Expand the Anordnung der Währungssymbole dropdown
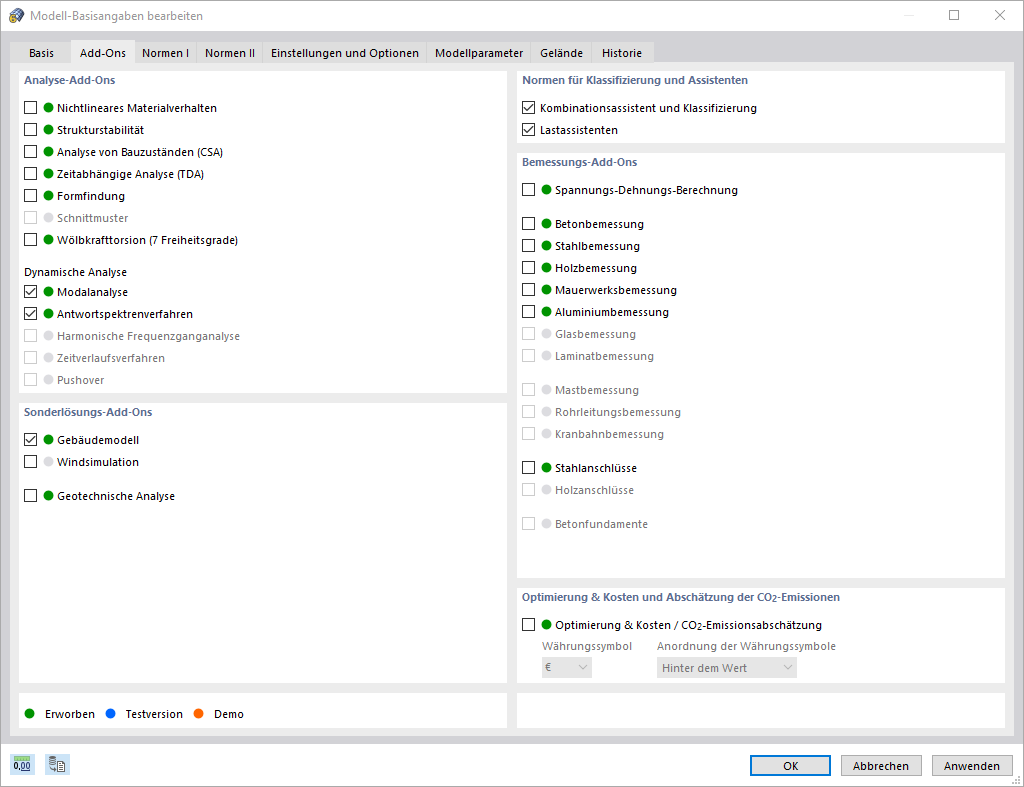1024x787 pixels. click(727, 667)
